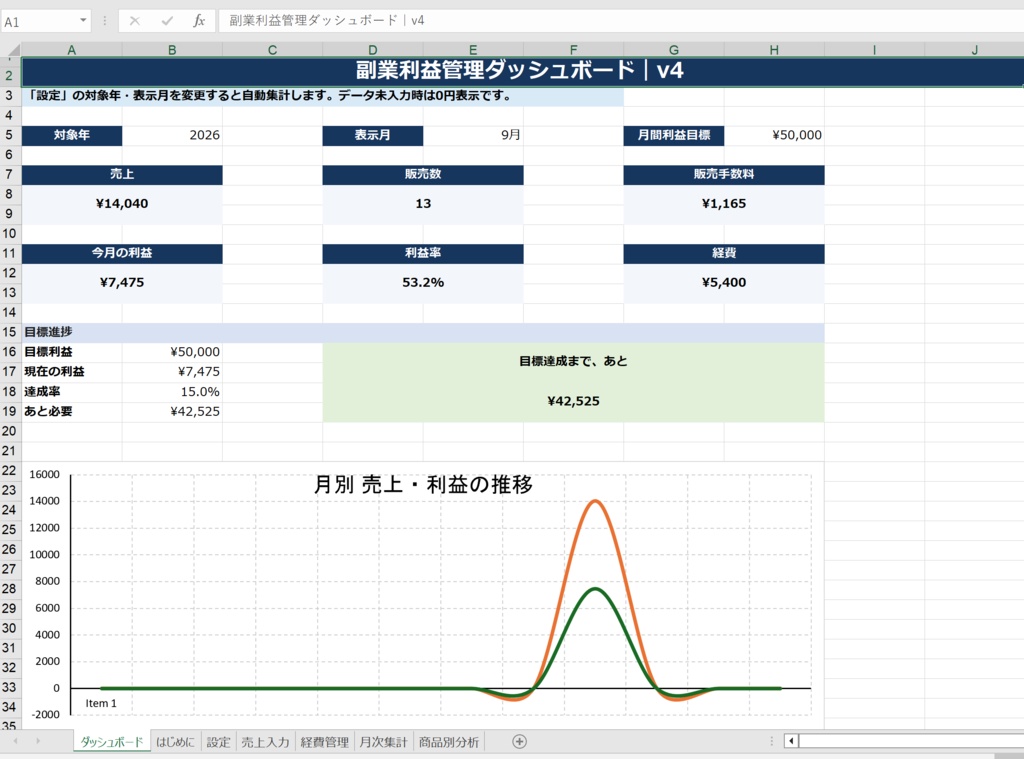This screenshot has height=759, width=1024.
Task: Open the 経費管理 sheet tab
Action: click(x=325, y=742)
